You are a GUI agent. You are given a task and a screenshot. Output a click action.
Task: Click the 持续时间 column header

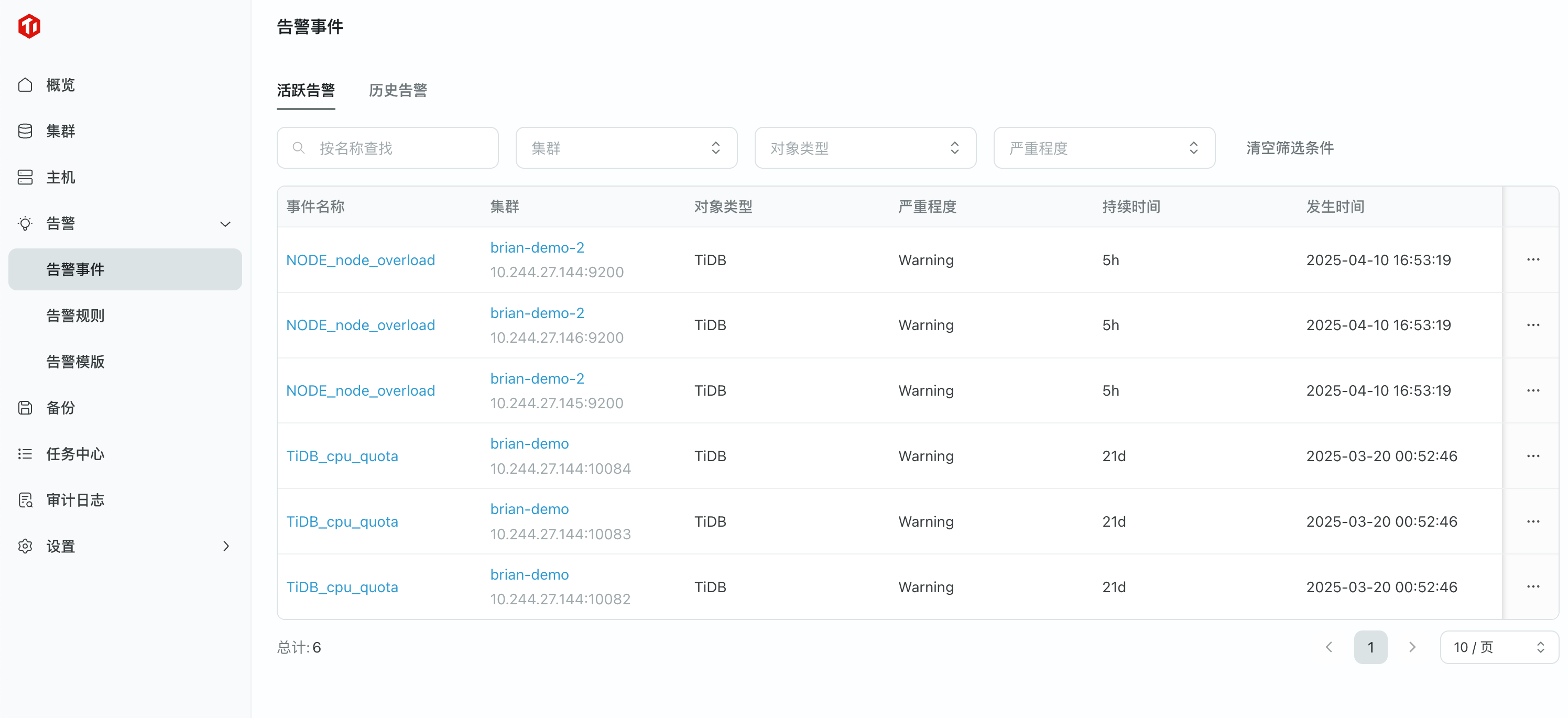1131,207
